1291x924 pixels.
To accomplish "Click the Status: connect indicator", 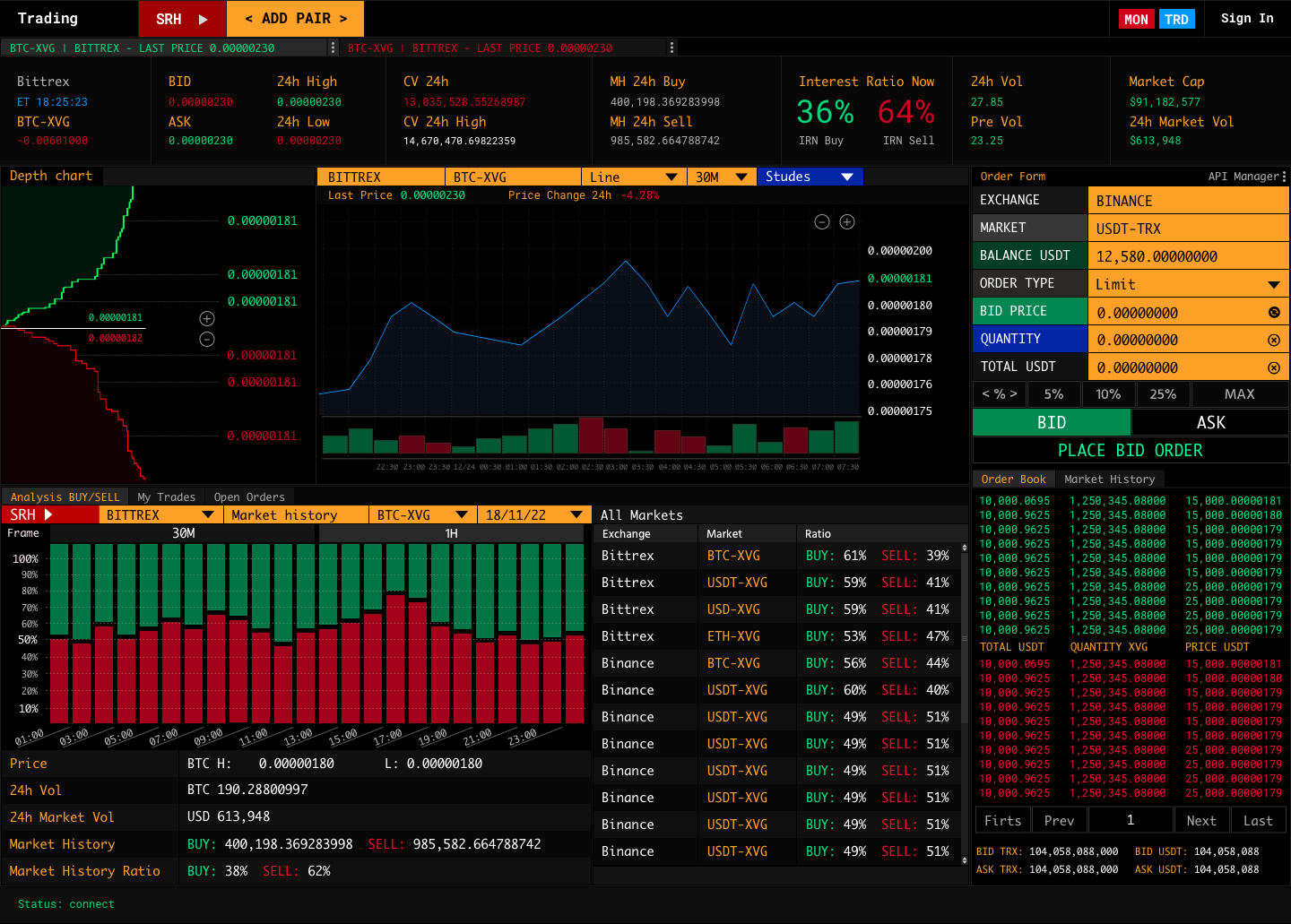I will coord(66,904).
